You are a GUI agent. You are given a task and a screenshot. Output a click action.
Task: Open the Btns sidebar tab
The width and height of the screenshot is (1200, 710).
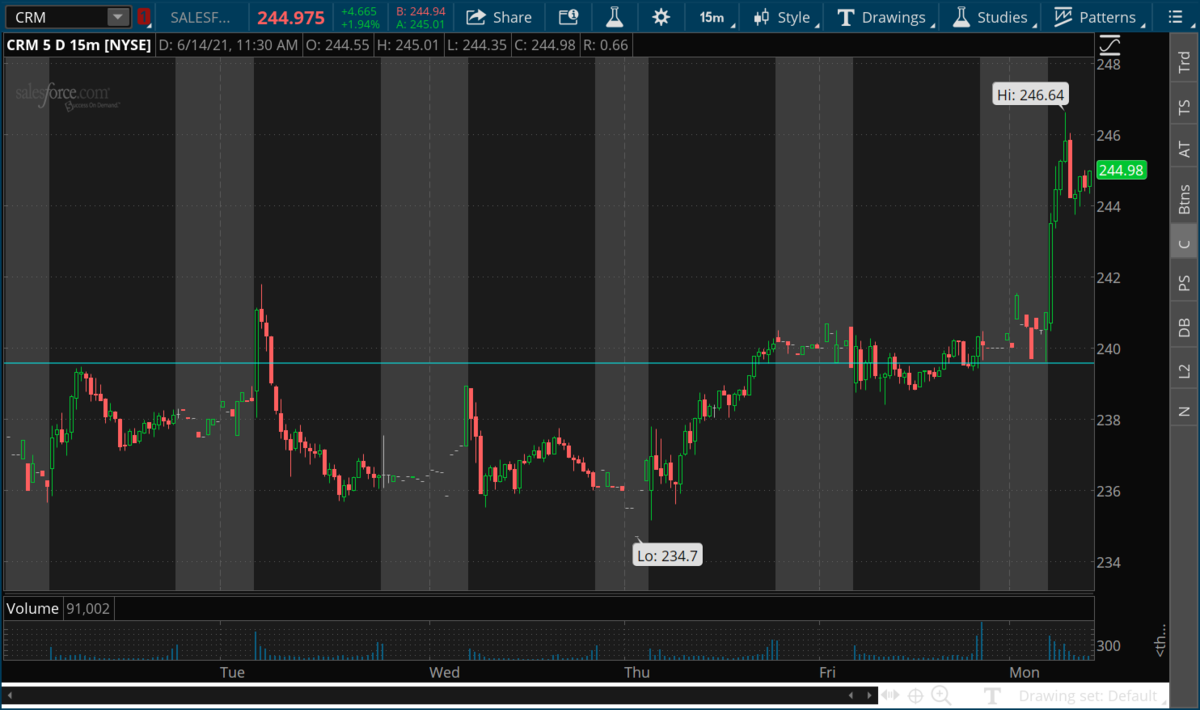coord(1184,197)
